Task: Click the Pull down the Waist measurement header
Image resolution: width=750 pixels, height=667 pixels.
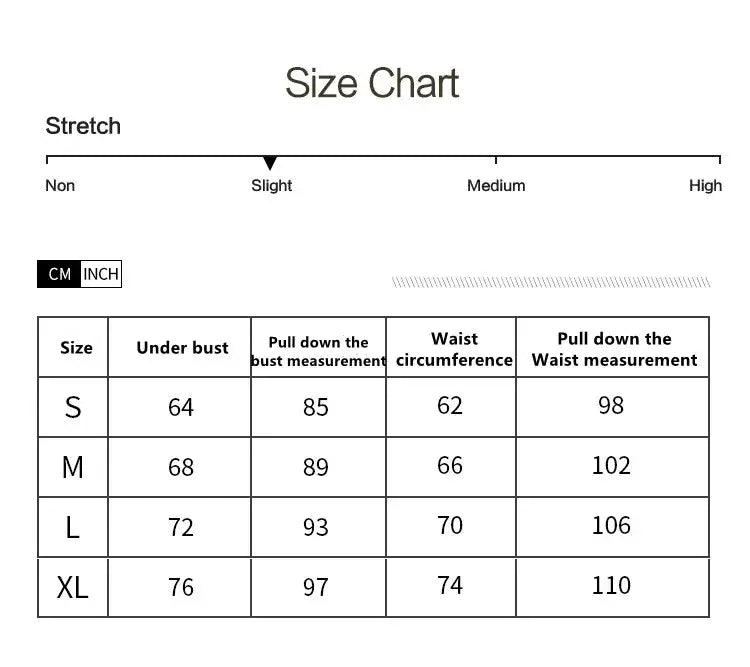Action: click(x=614, y=349)
